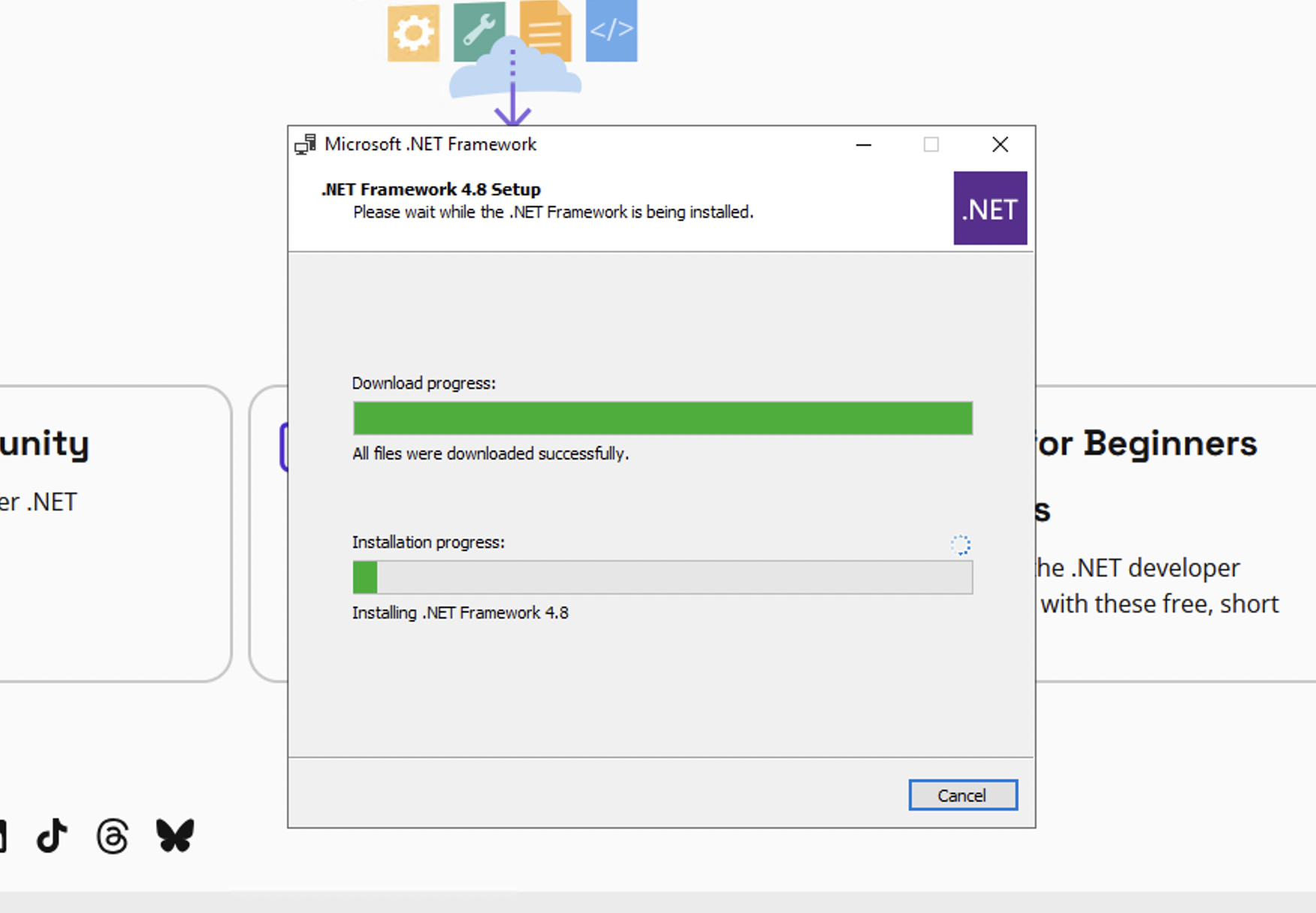This screenshot has height=913, width=1316.
Task: Click the grayed-out maximize button
Action: pos(931,145)
